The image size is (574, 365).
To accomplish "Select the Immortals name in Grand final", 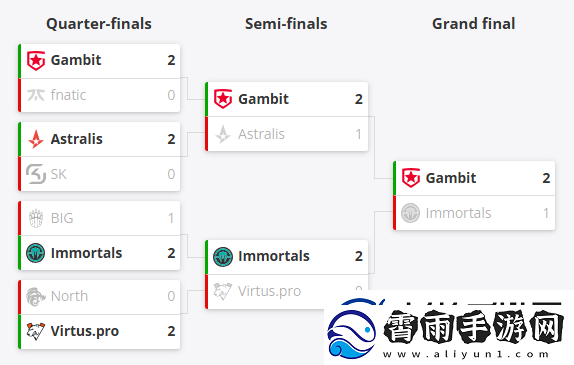I will (458, 213).
